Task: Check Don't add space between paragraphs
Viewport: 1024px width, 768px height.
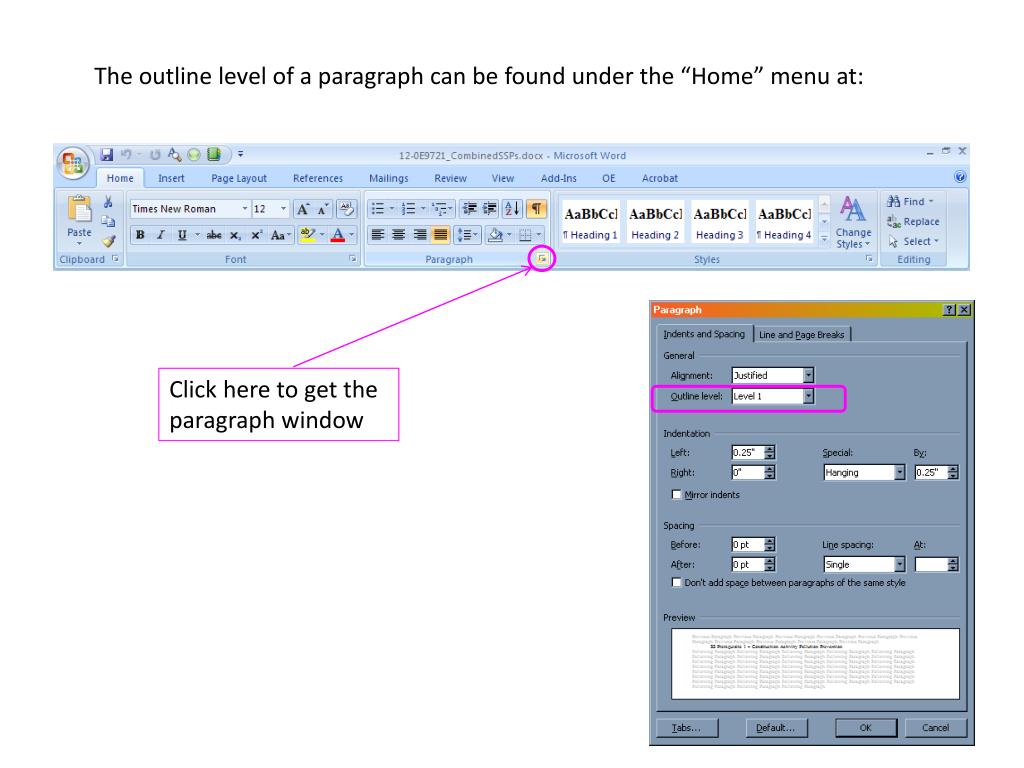Action: (677, 582)
